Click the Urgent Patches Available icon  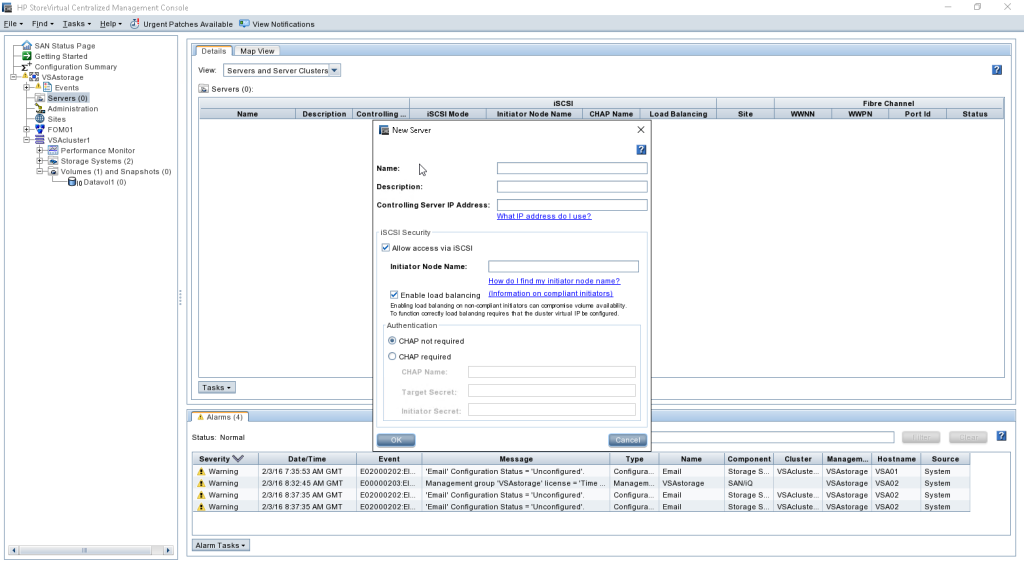point(135,24)
